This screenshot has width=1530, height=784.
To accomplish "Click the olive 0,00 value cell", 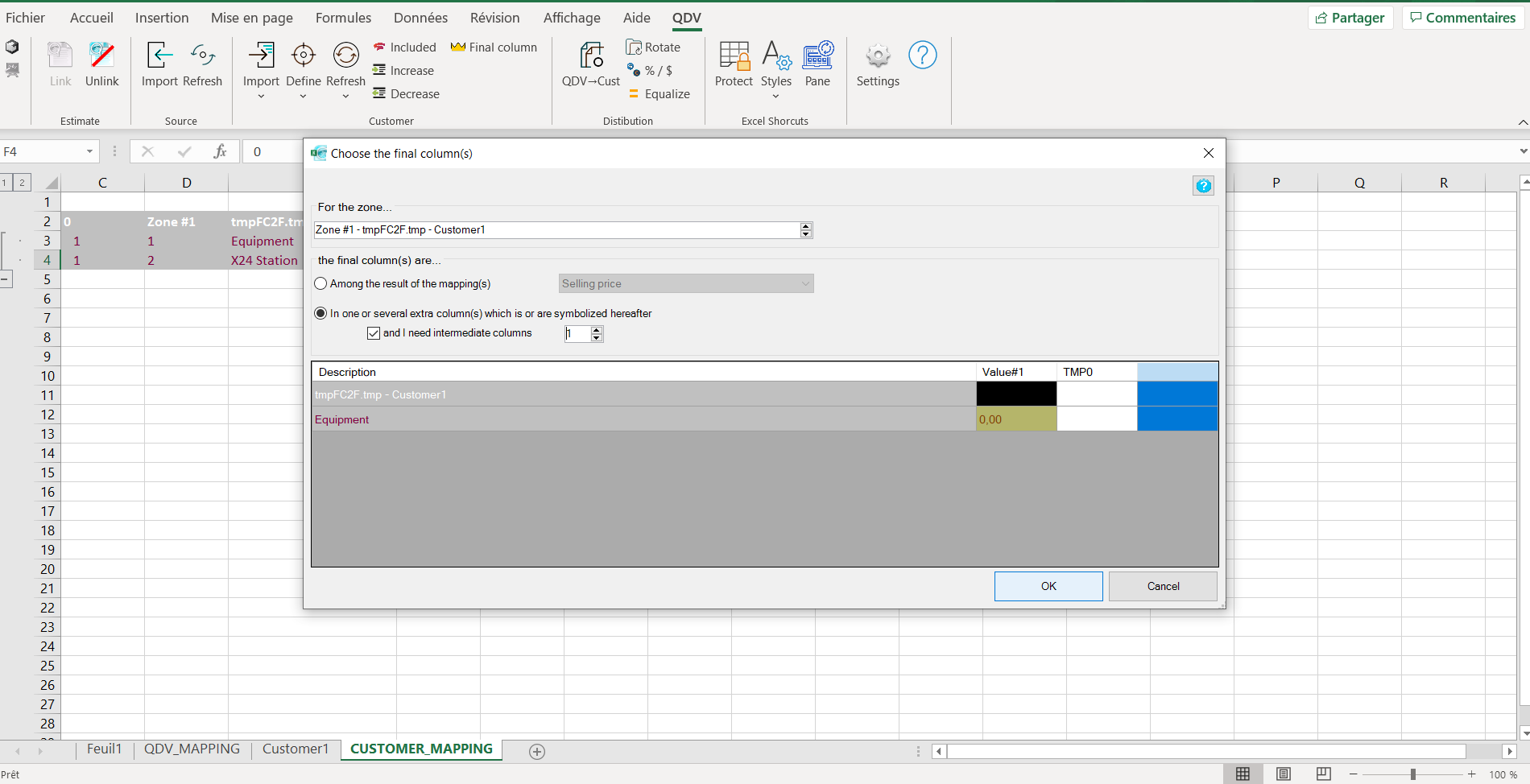I will point(1016,419).
